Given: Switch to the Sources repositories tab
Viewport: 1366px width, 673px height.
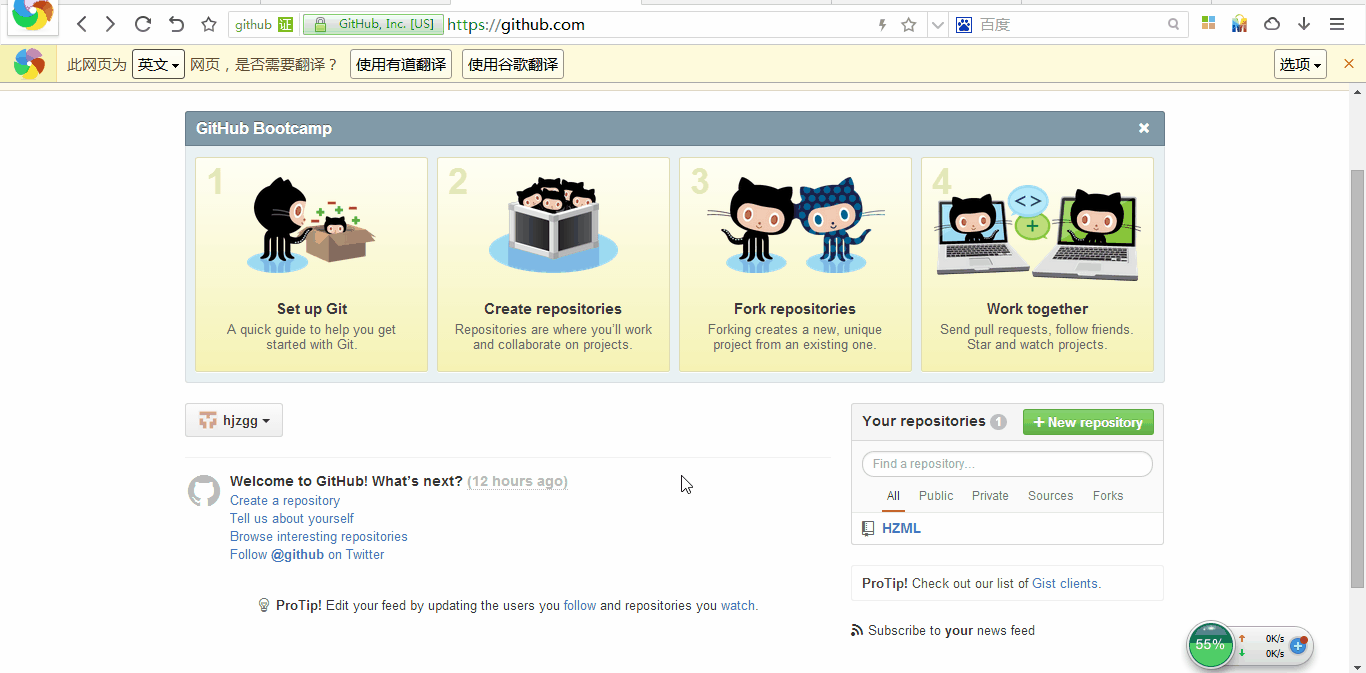Looking at the screenshot, I should click(1051, 496).
